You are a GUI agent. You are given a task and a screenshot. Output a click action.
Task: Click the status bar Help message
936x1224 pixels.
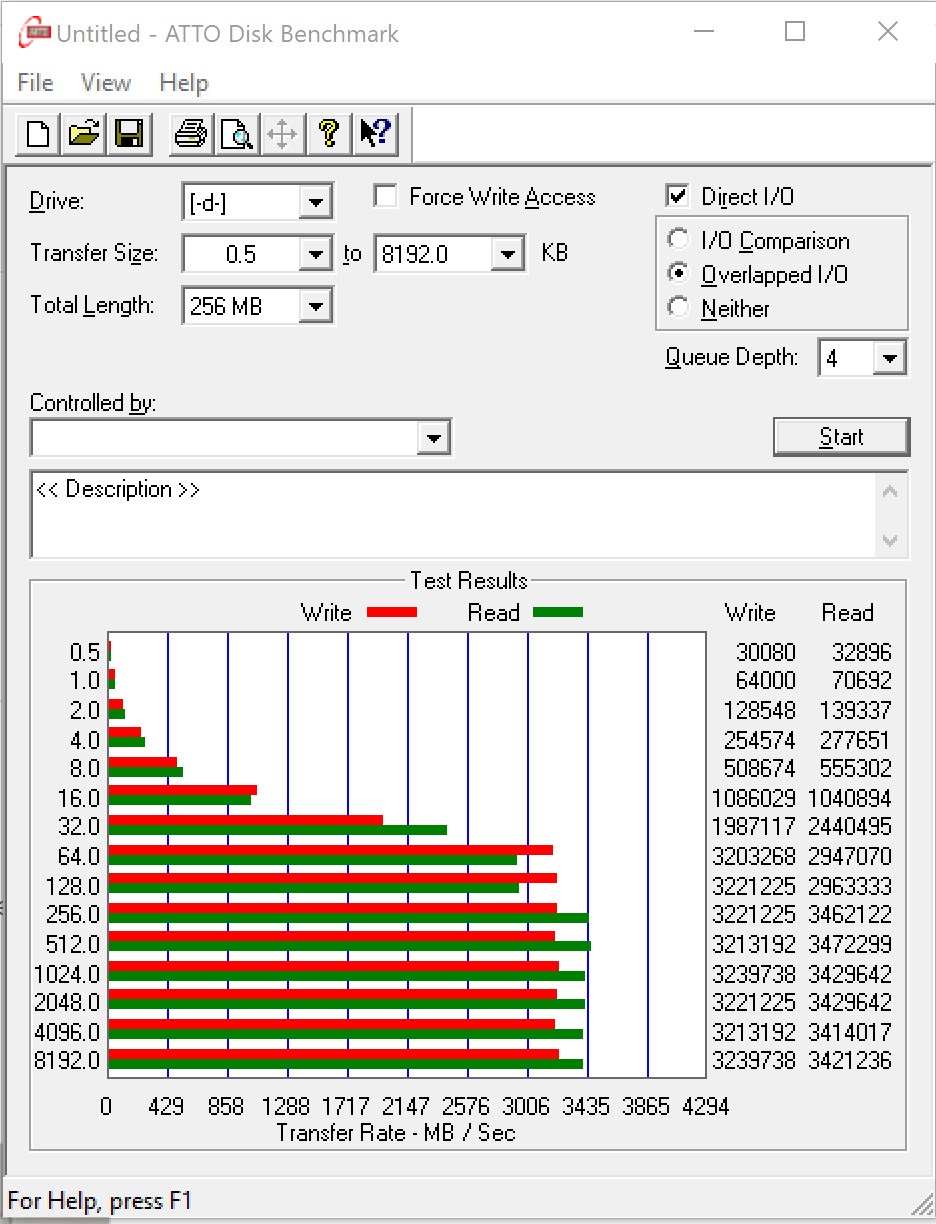(99, 1201)
